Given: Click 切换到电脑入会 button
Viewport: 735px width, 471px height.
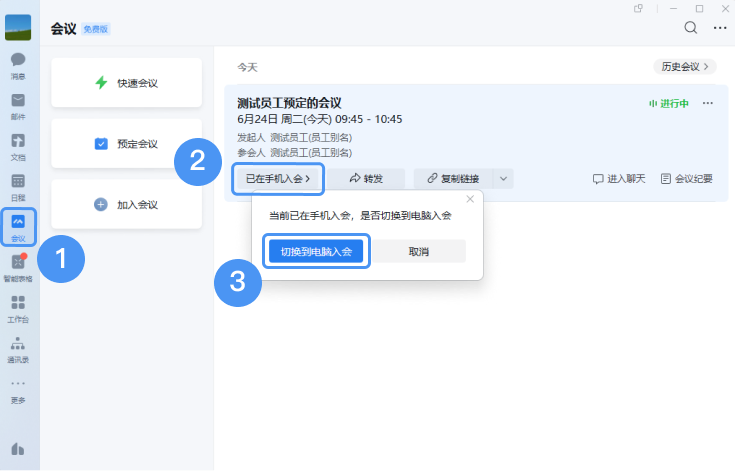Looking at the screenshot, I should pos(316,251).
